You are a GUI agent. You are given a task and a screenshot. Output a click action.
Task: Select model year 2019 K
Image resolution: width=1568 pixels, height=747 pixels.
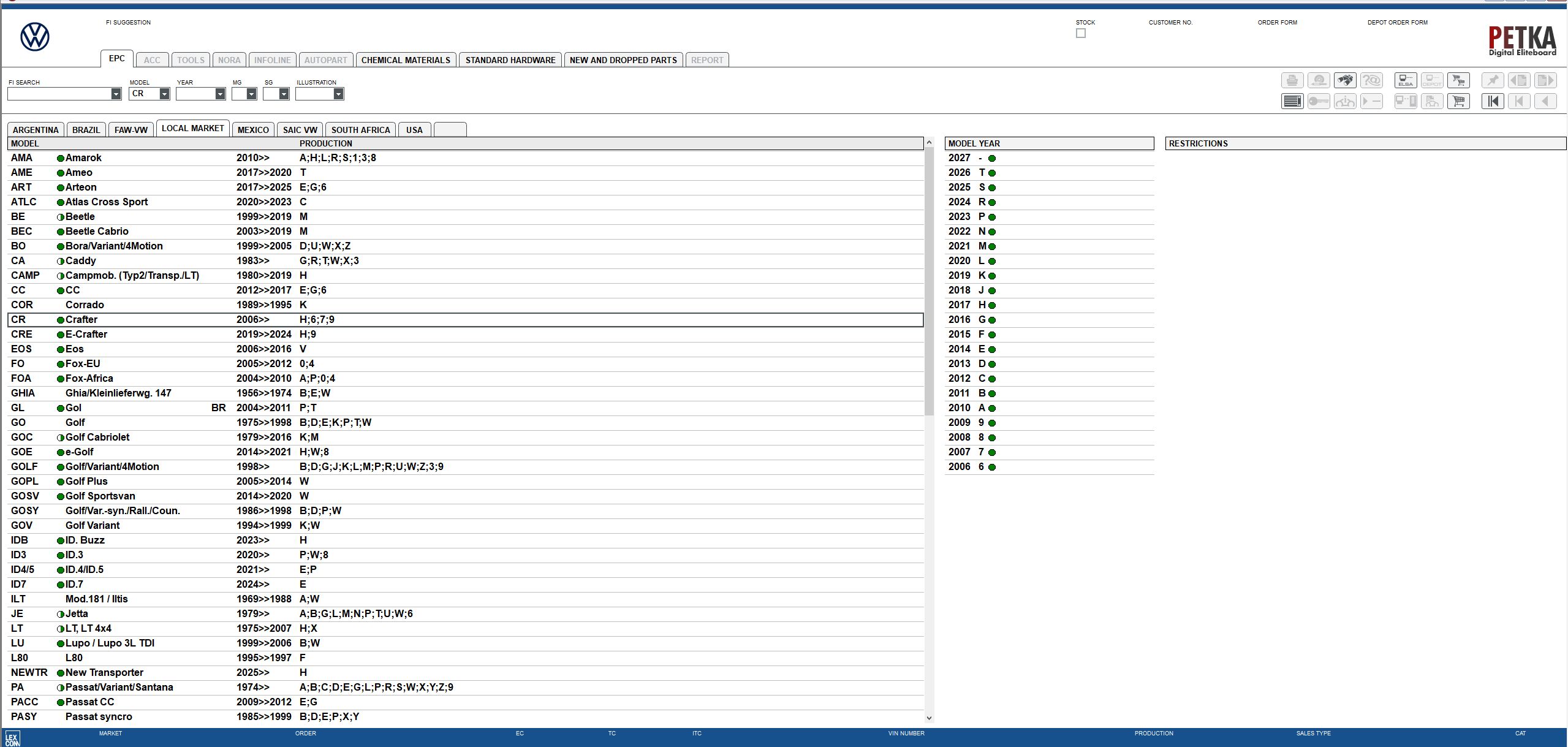point(971,275)
